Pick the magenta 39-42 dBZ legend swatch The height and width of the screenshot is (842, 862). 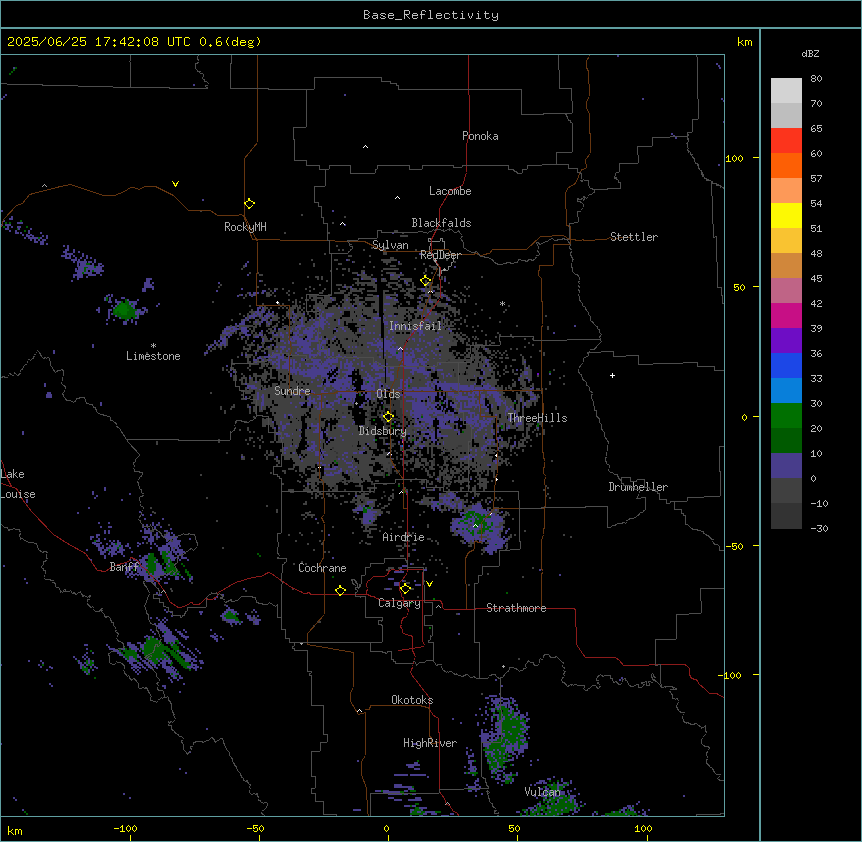pos(786,315)
